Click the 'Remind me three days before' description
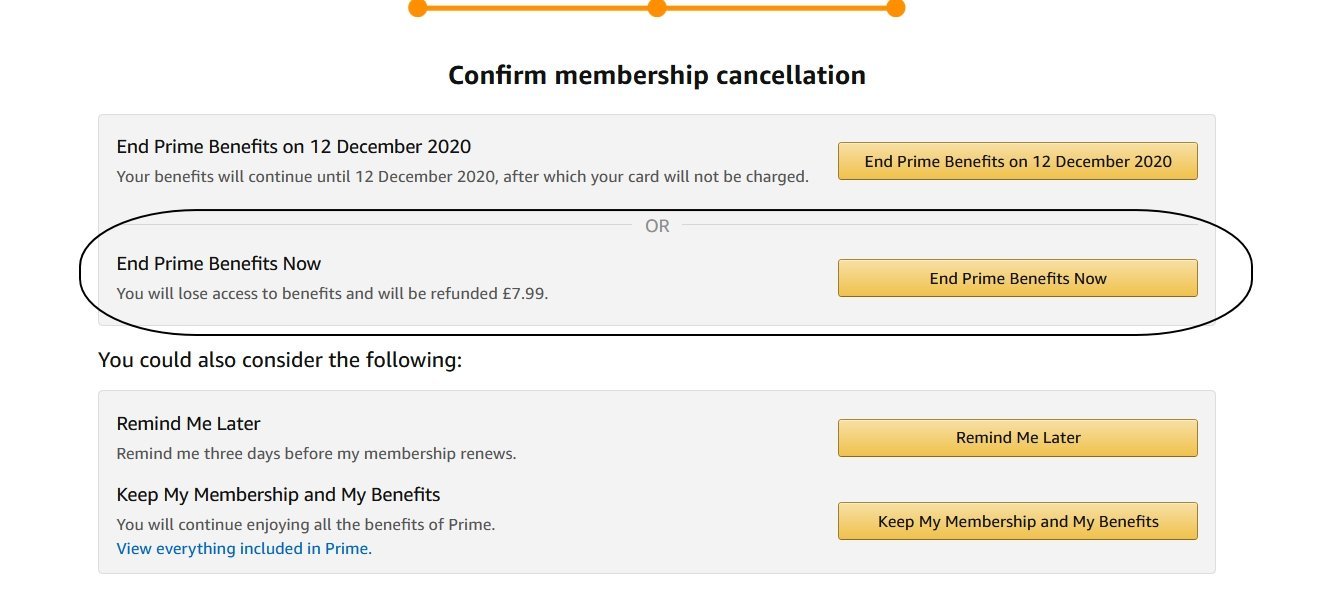 pos(316,454)
